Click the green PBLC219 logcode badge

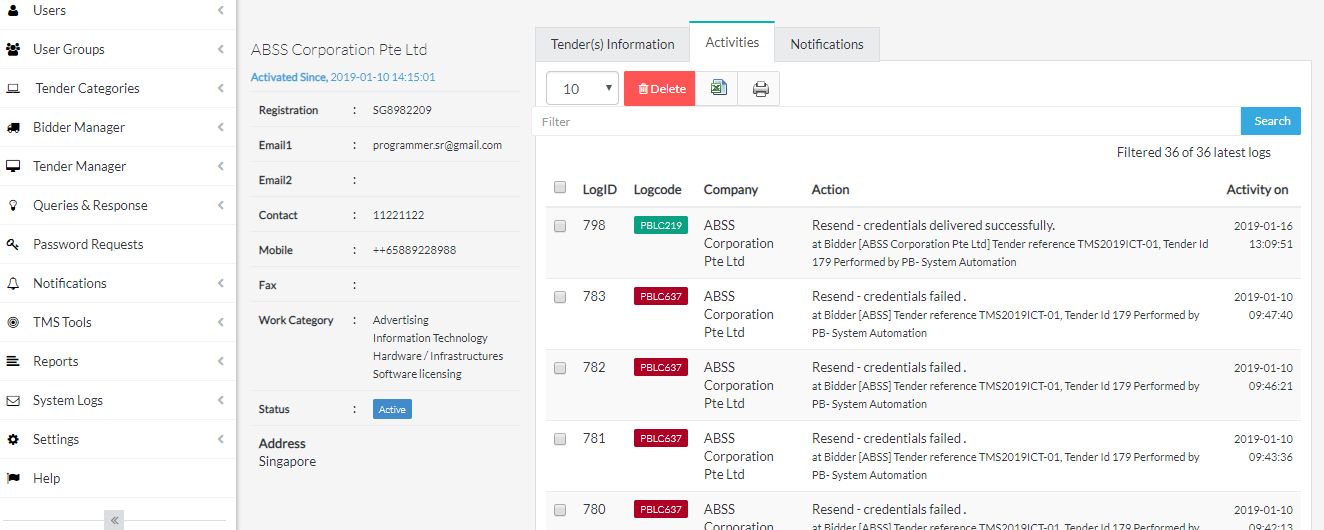tap(660, 226)
